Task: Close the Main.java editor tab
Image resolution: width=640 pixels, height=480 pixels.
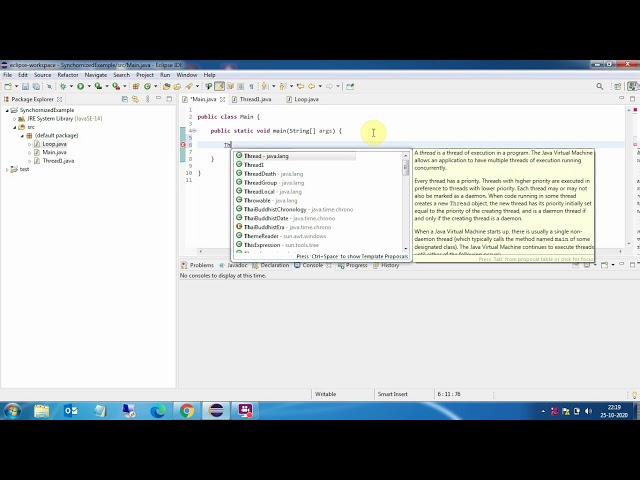Action: pos(222,99)
